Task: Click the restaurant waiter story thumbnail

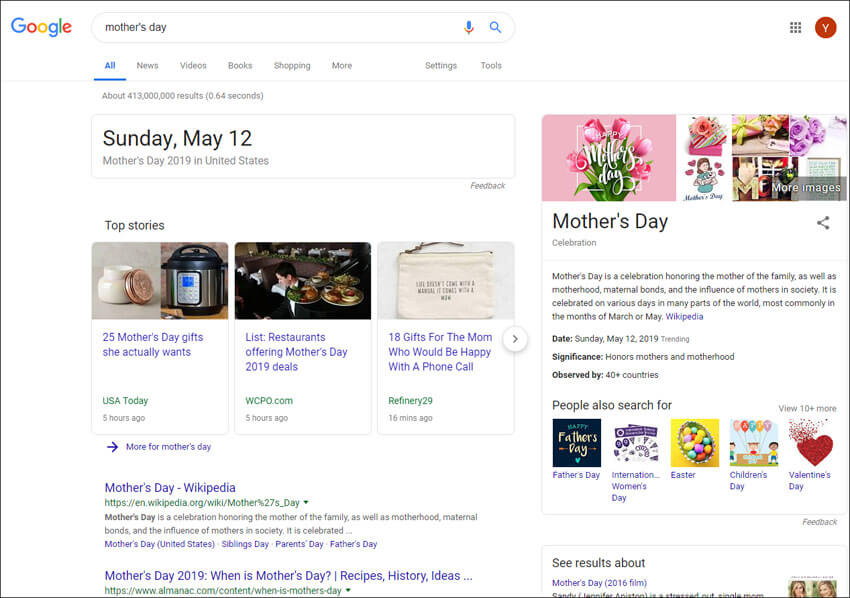Action: tap(303, 281)
